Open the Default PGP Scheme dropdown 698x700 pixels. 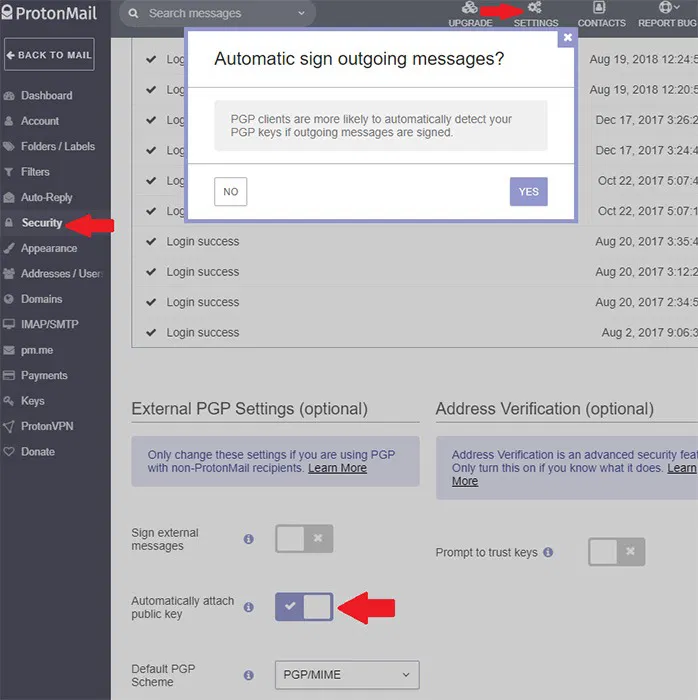point(346,675)
